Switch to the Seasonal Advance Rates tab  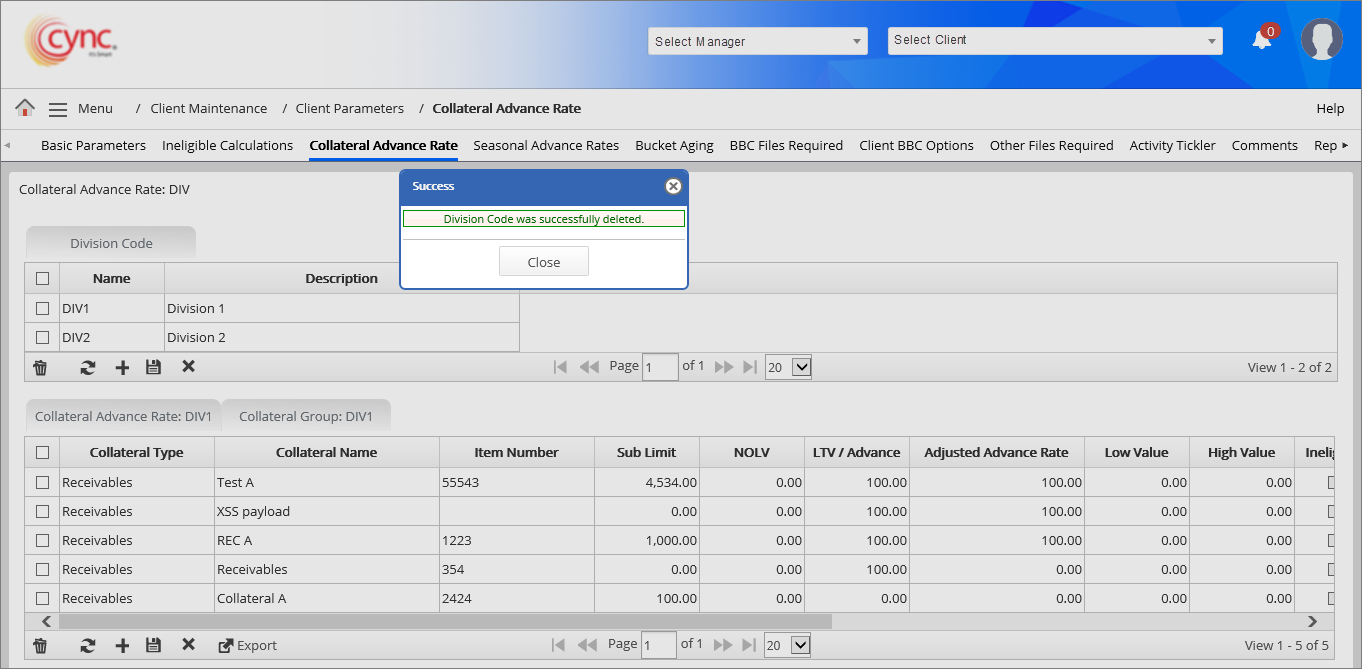click(546, 145)
